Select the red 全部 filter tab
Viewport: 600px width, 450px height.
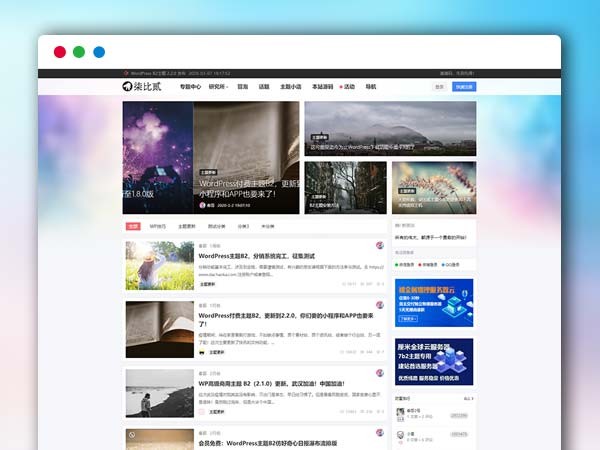[x=133, y=227]
